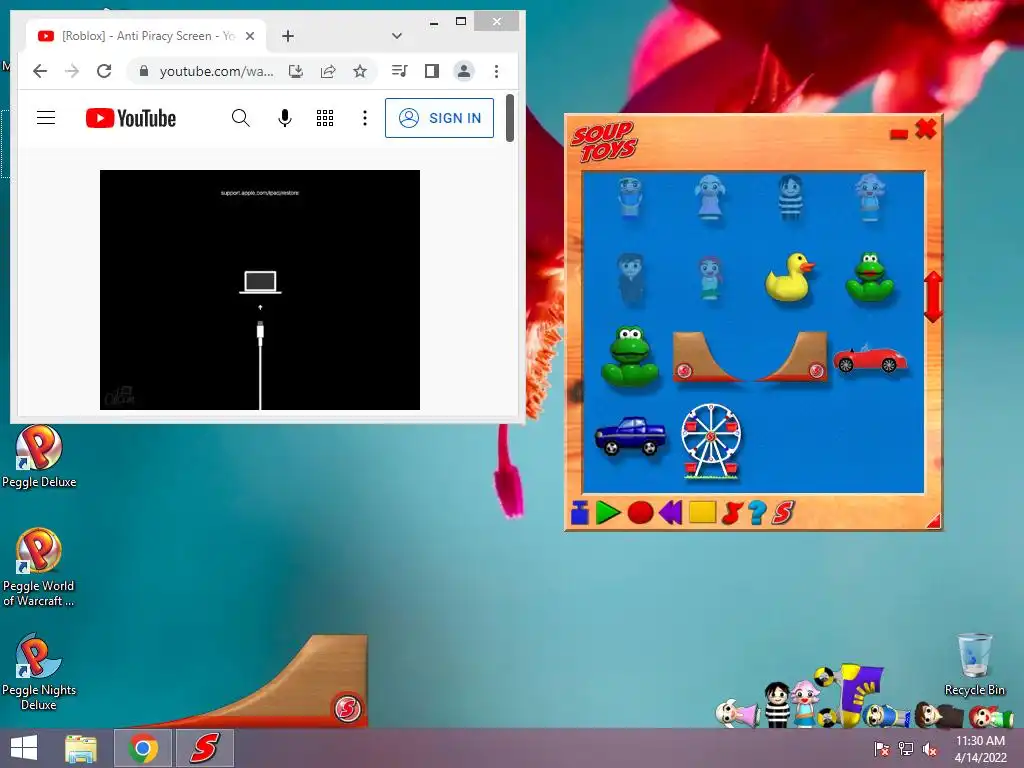
Task: Click the YouTube voice search microphone
Action: tap(285, 118)
